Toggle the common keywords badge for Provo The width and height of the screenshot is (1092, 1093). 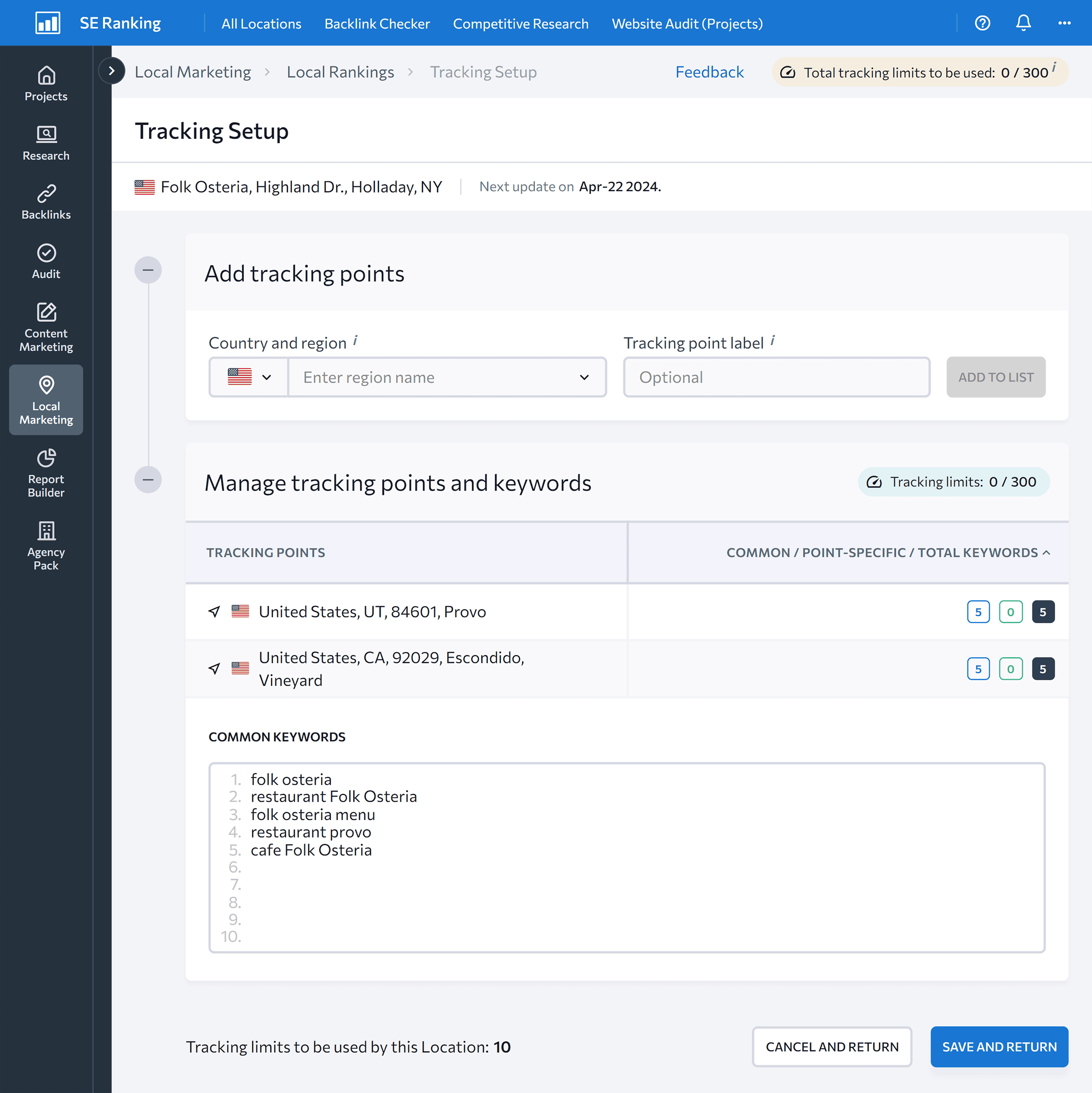click(978, 611)
